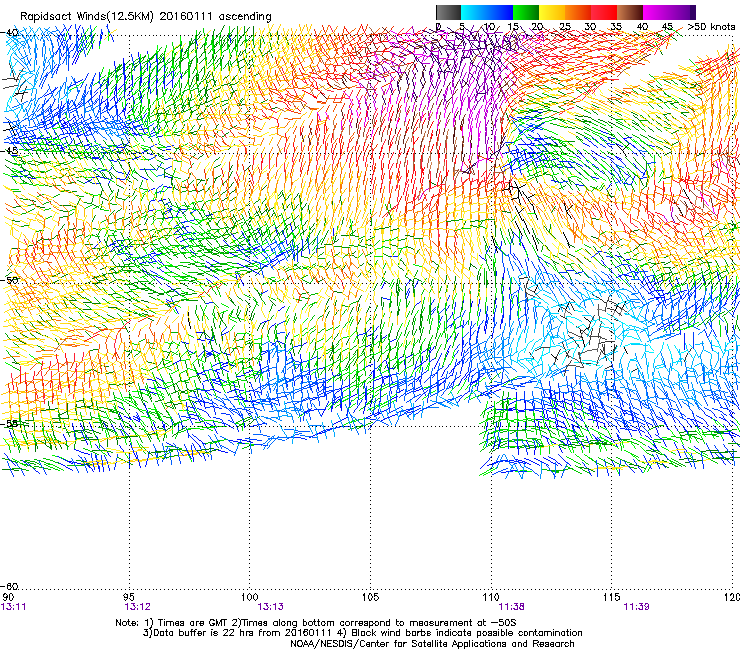Image resolution: width=740 pixels, height=650 pixels.
Task: Click the orange 25-30 knots legend swatch
Action: (x=578, y=12)
